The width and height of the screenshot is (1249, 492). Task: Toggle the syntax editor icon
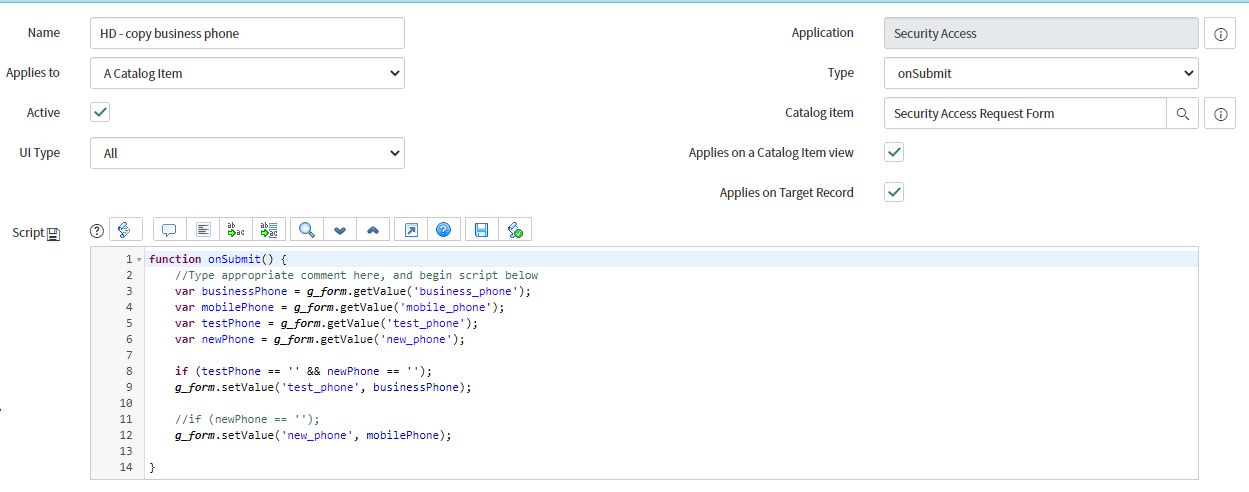pyautogui.click(x=126, y=230)
